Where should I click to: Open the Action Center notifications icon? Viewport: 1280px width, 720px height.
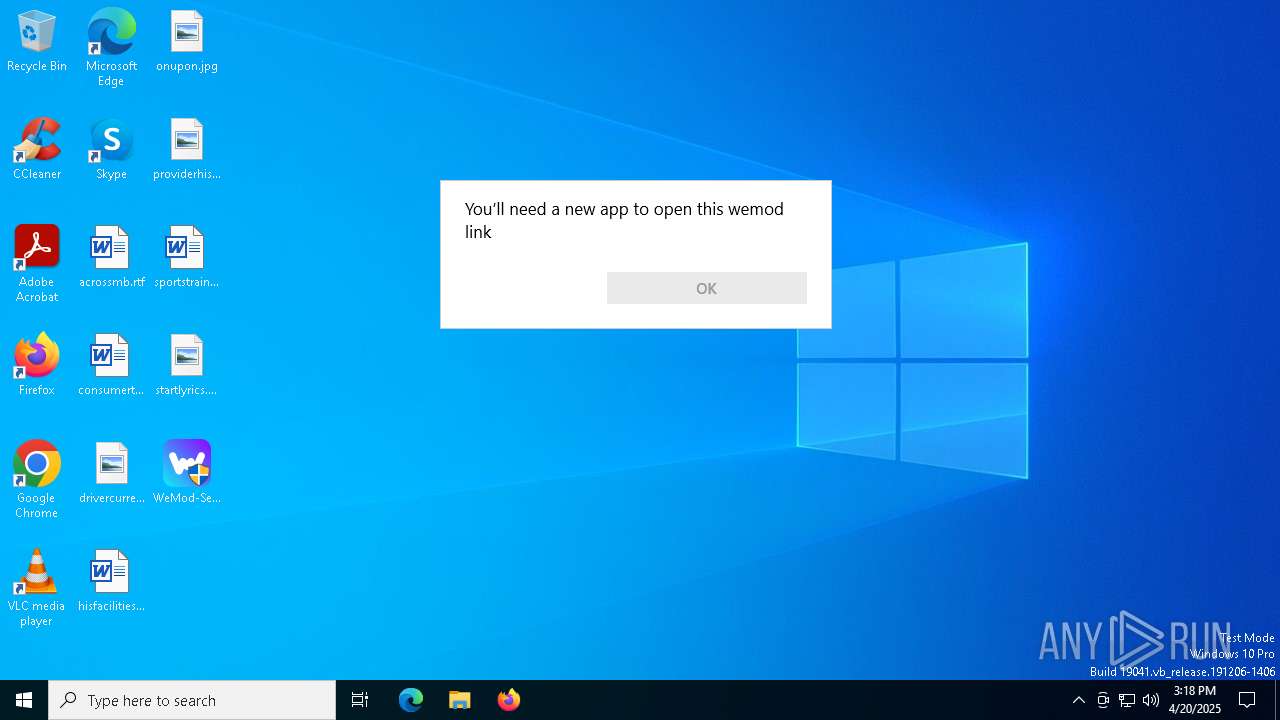coord(1247,700)
